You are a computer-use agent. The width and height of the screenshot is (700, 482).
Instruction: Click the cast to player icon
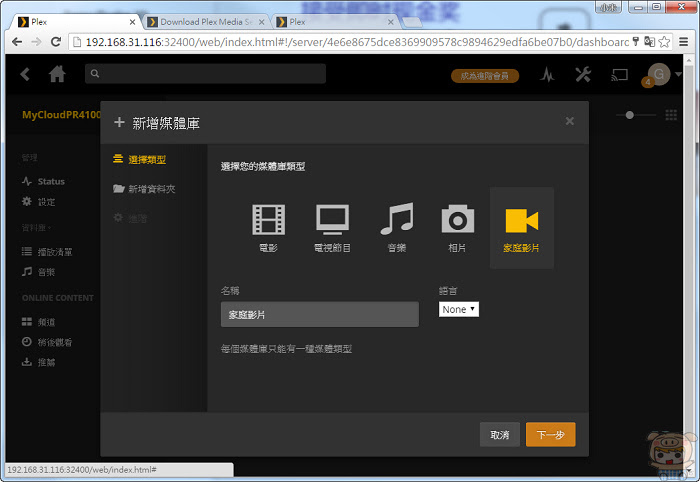[x=619, y=75]
